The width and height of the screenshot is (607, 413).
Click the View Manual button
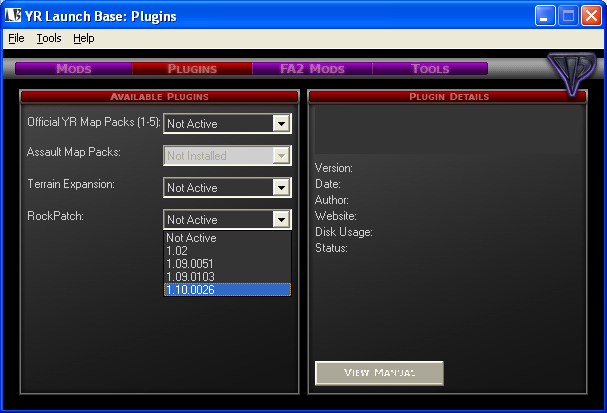(379, 372)
